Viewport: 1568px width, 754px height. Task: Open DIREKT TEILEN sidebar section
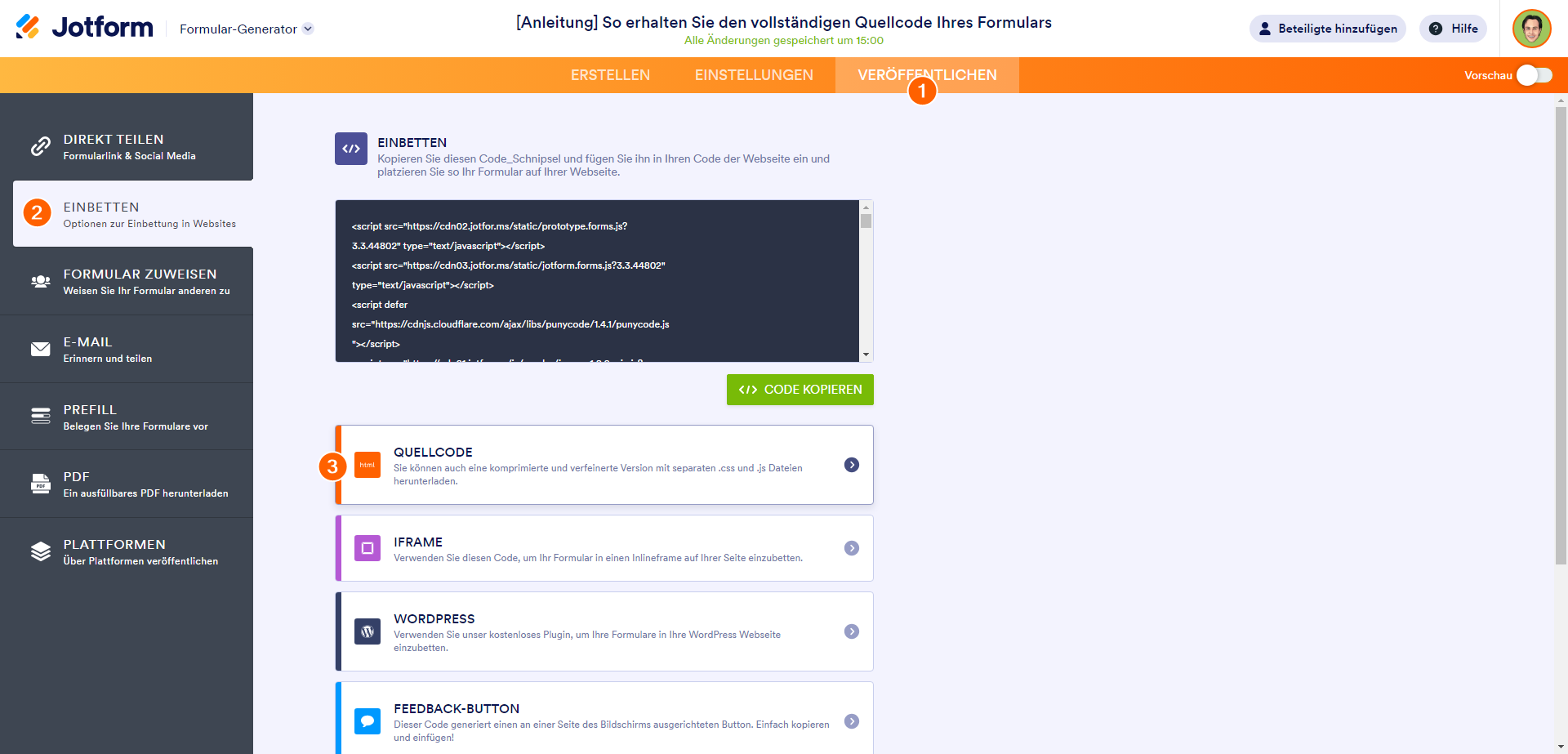(x=127, y=146)
